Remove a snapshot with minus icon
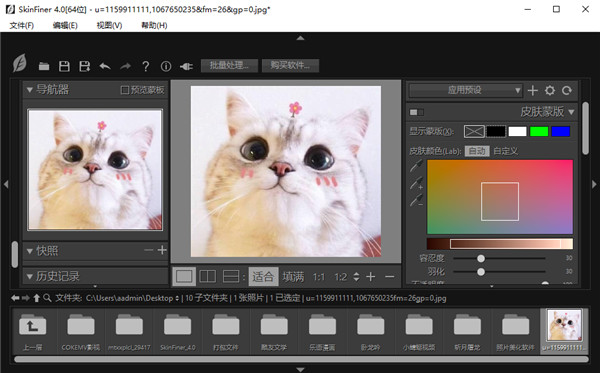The width and height of the screenshot is (600, 373). pyautogui.click(x=148, y=250)
